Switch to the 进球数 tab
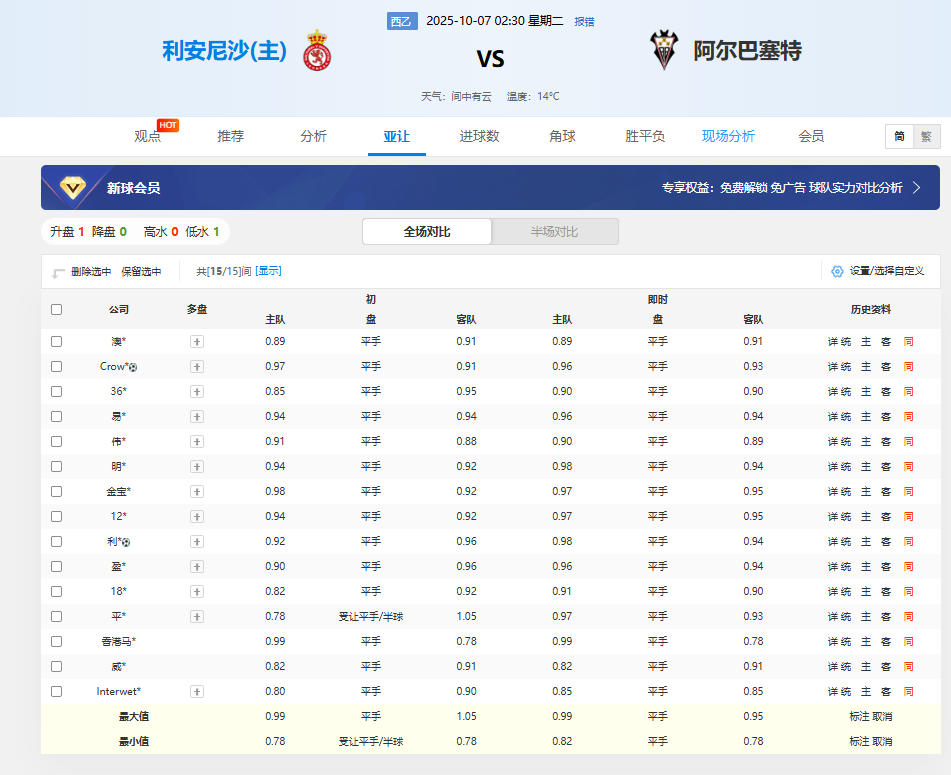Image resolution: width=951 pixels, height=775 pixels. (x=479, y=136)
